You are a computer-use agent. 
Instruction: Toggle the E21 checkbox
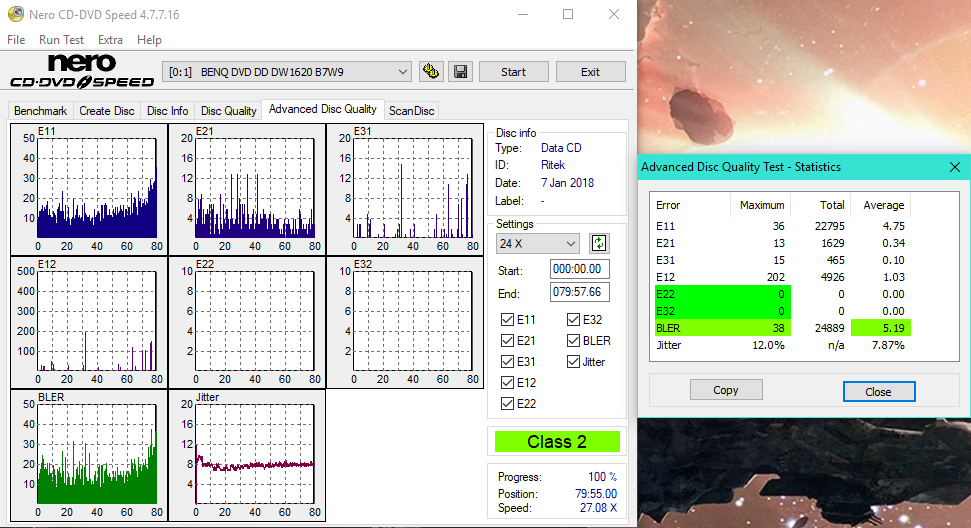click(x=507, y=340)
